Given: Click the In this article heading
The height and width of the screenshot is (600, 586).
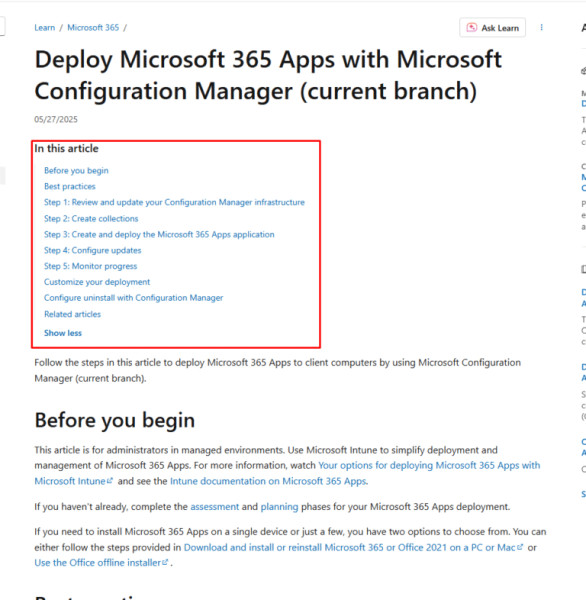Looking at the screenshot, I should coord(66,148).
